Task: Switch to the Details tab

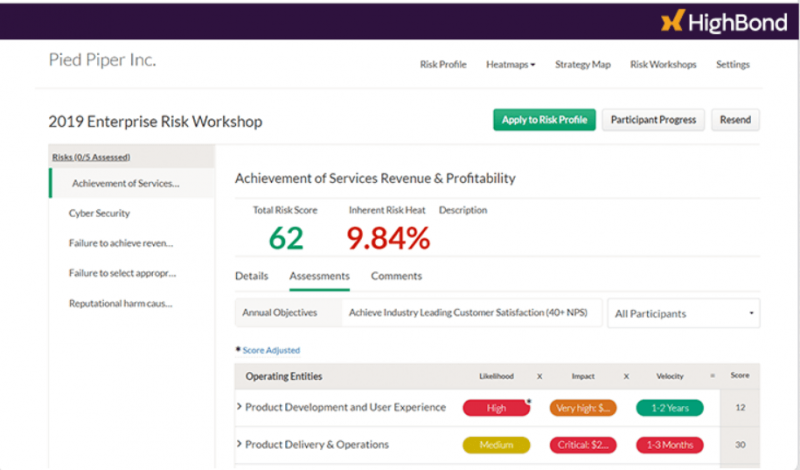Action: (252, 276)
